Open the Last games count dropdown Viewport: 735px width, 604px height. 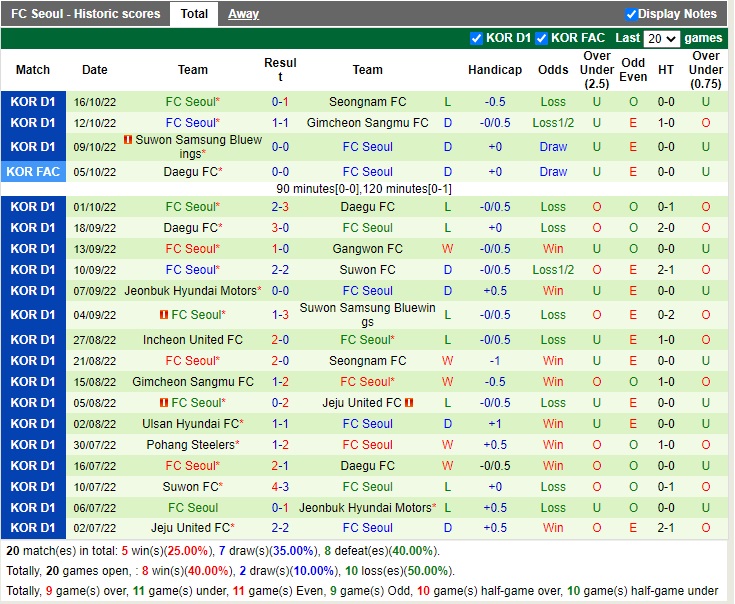click(x=661, y=39)
